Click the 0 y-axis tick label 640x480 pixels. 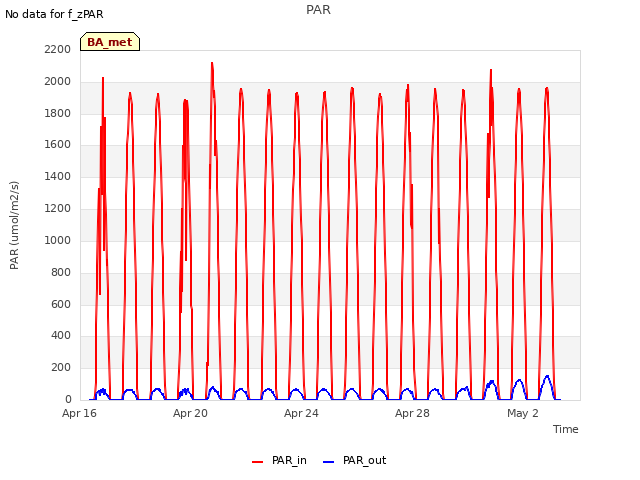[x=68, y=399]
